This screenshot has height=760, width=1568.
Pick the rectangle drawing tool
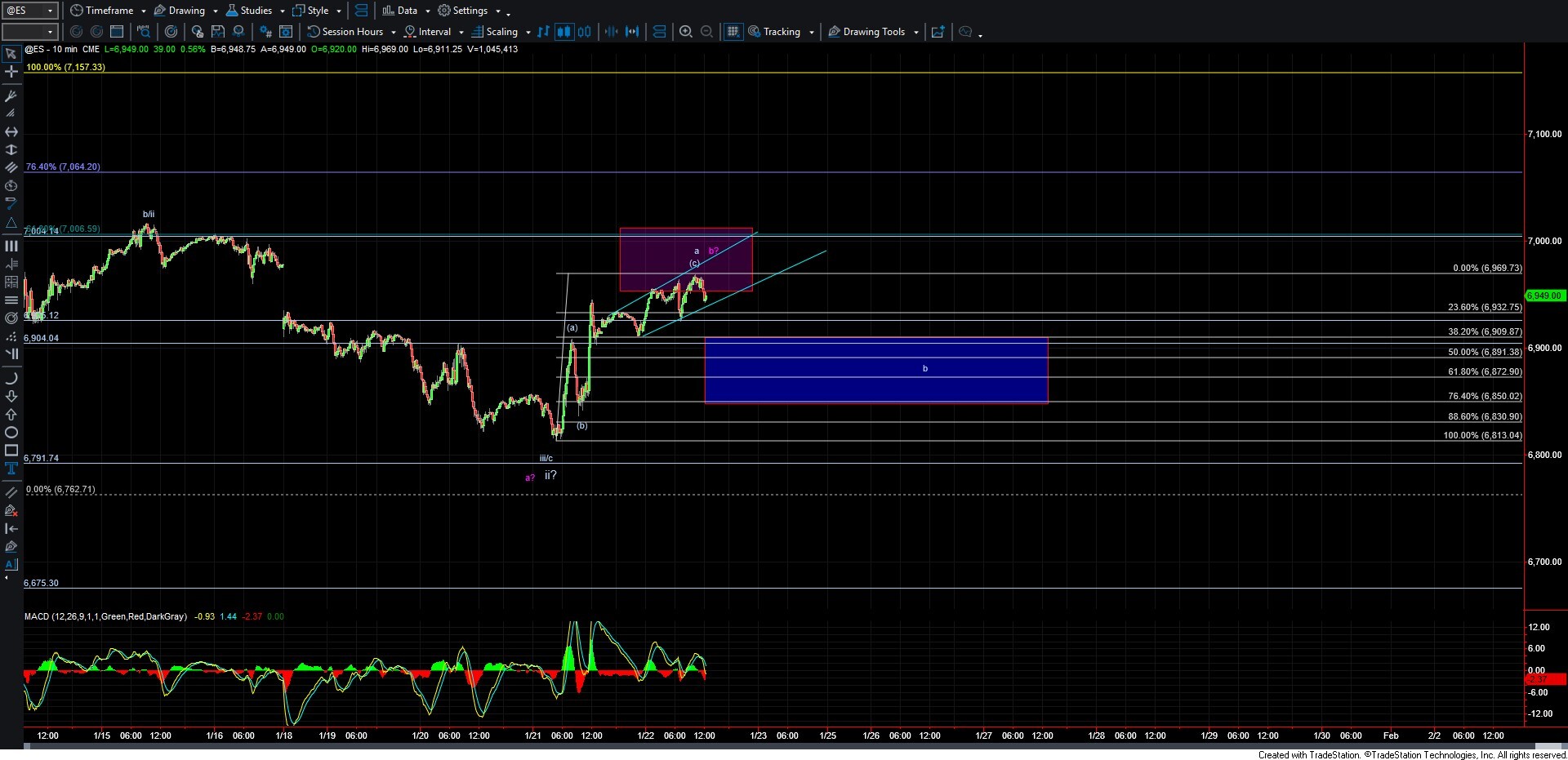tap(11, 451)
